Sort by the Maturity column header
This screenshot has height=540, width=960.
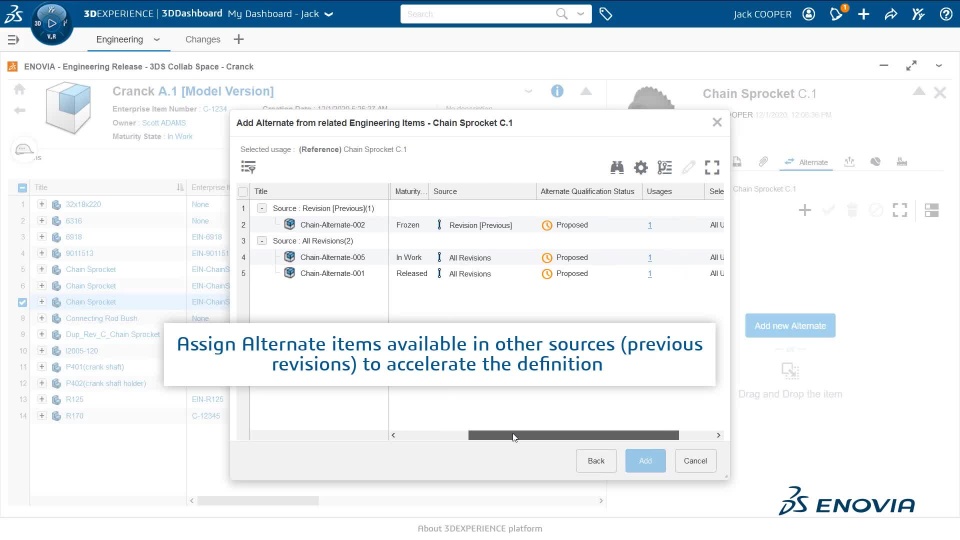410,192
